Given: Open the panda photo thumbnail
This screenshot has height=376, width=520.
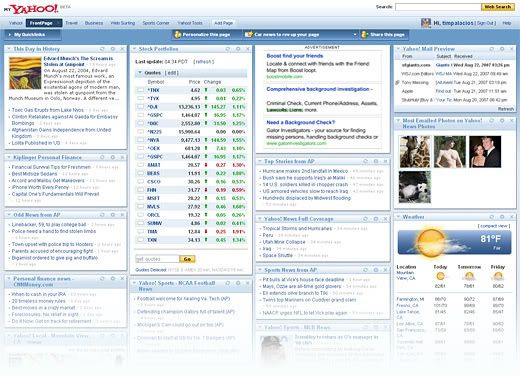Looking at the screenshot, I should [x=415, y=187].
